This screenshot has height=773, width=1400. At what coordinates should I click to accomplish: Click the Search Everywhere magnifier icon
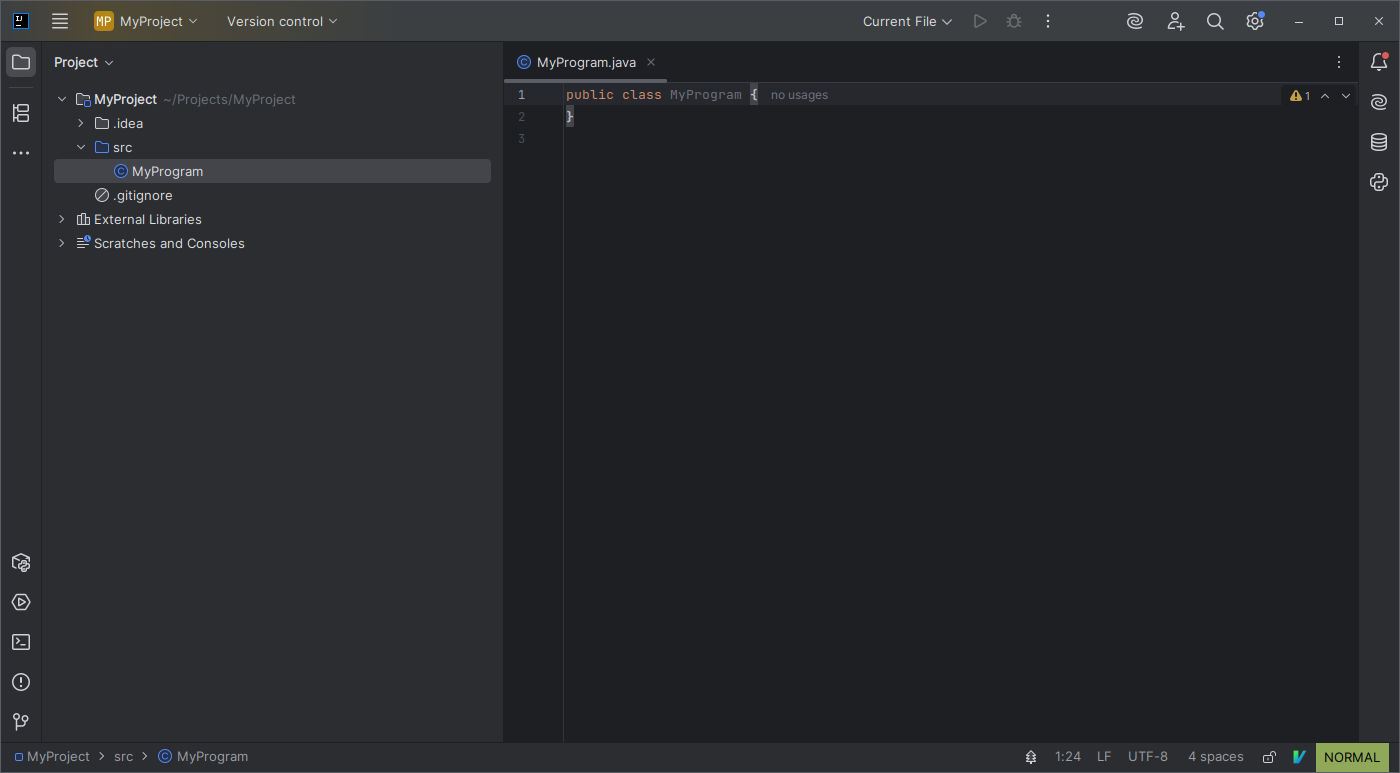click(x=1215, y=21)
